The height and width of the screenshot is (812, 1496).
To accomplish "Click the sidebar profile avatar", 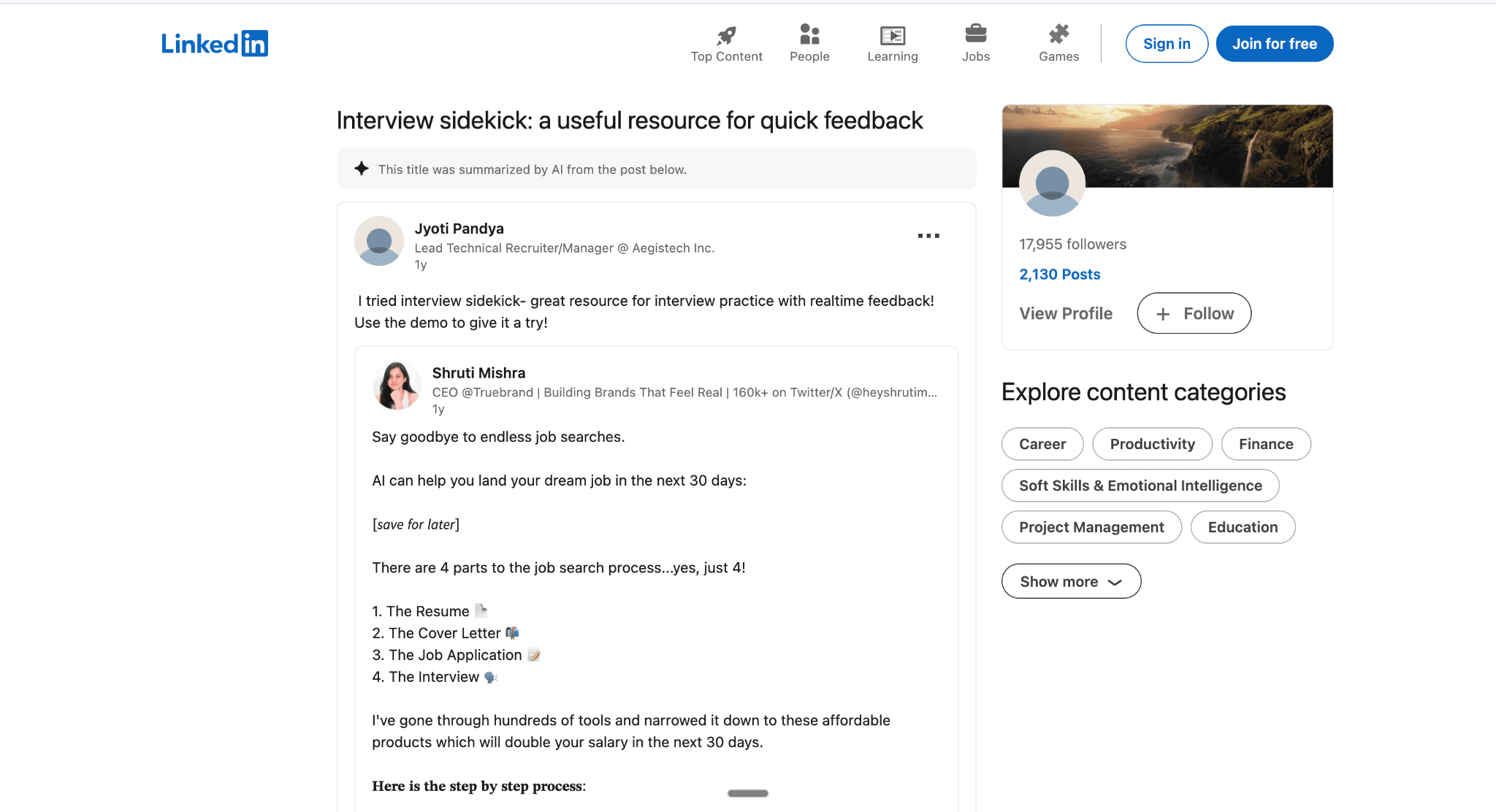I will coord(1052,183).
